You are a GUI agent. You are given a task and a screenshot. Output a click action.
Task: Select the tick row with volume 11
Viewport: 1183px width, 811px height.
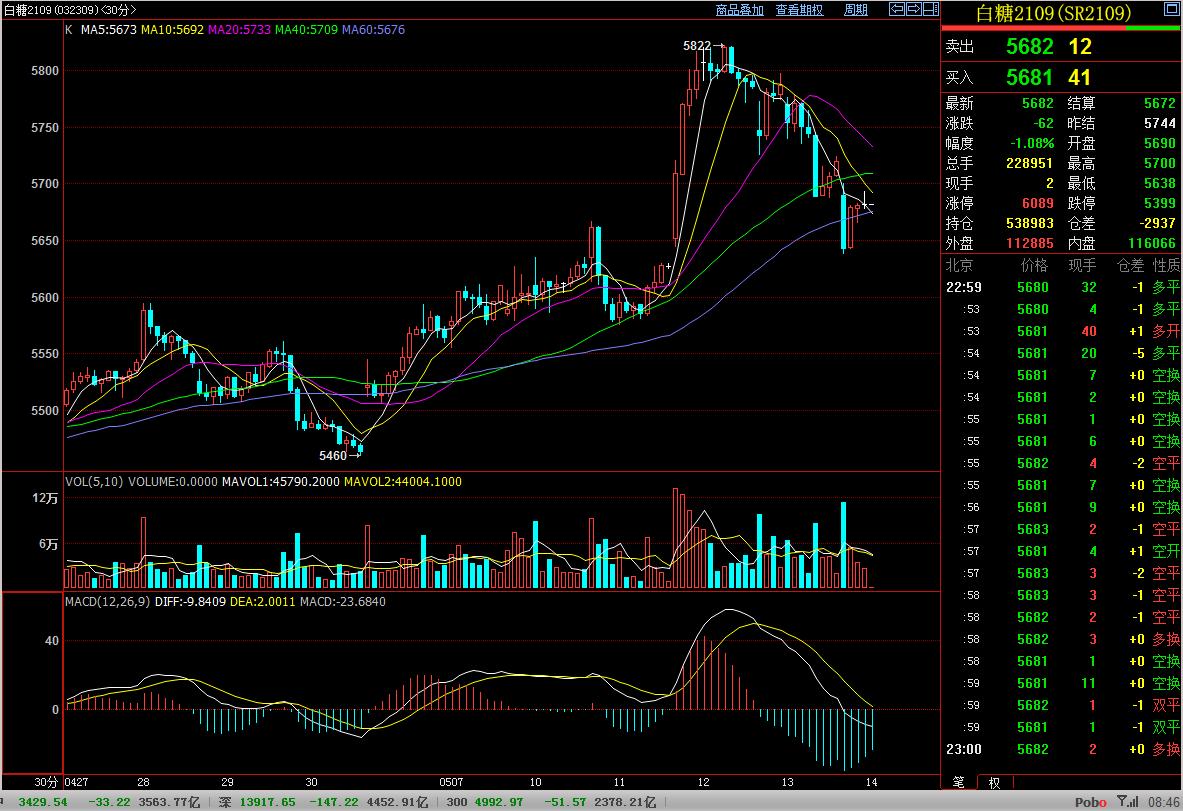1062,684
